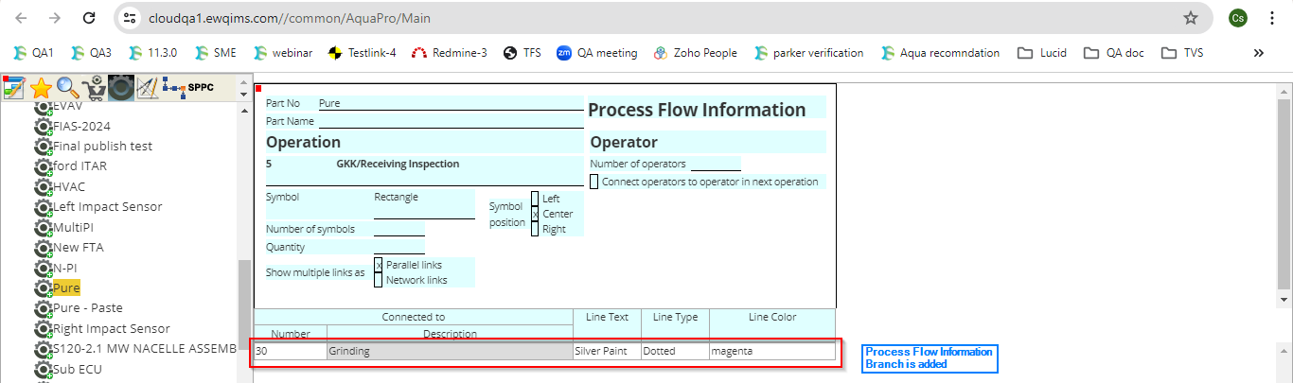Click the gear icon beside FIAS-2024
Screen dimensions: 1293x384
pyautogui.click(x=43, y=126)
